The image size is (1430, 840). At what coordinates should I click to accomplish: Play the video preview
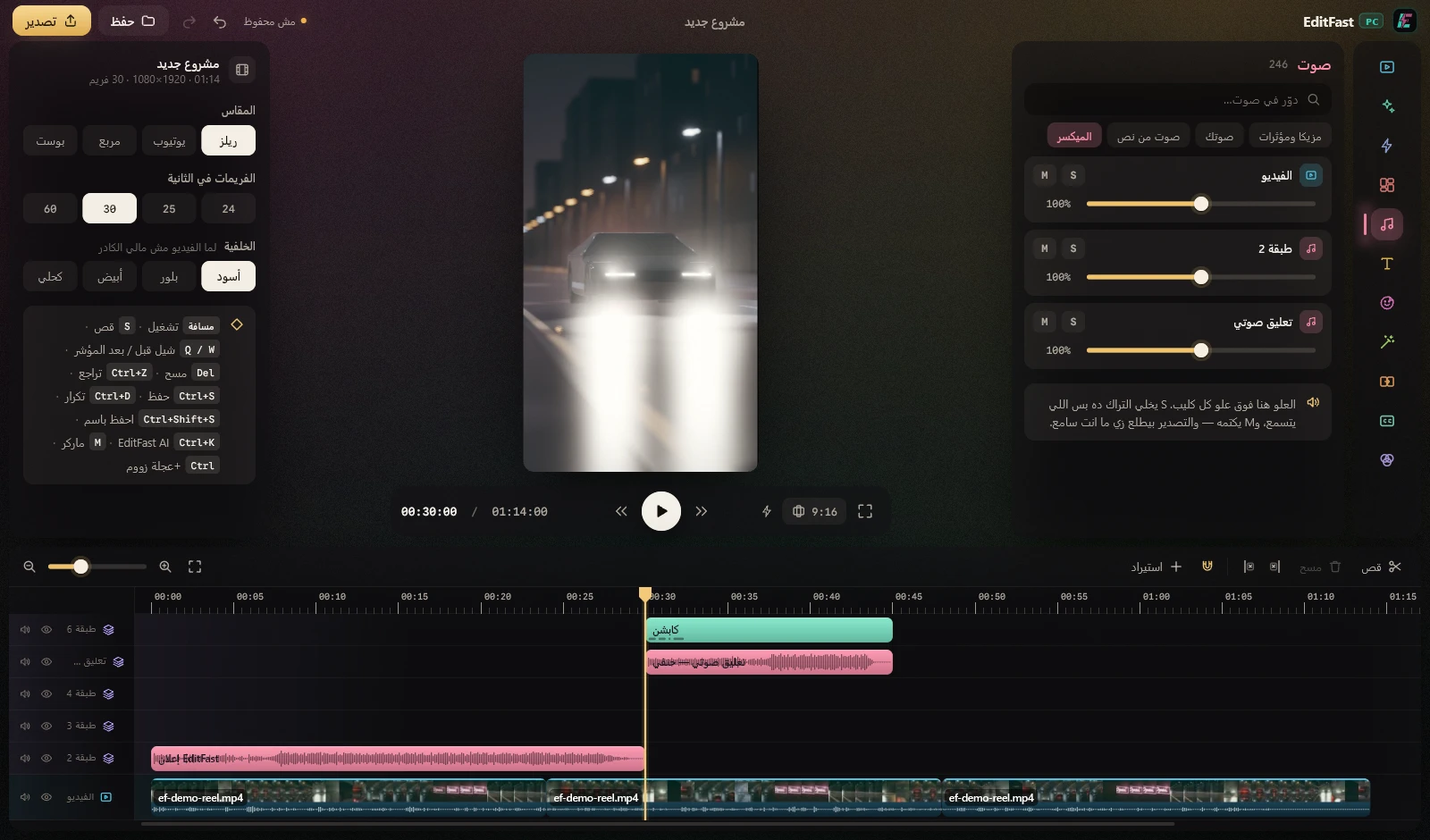pos(661,511)
